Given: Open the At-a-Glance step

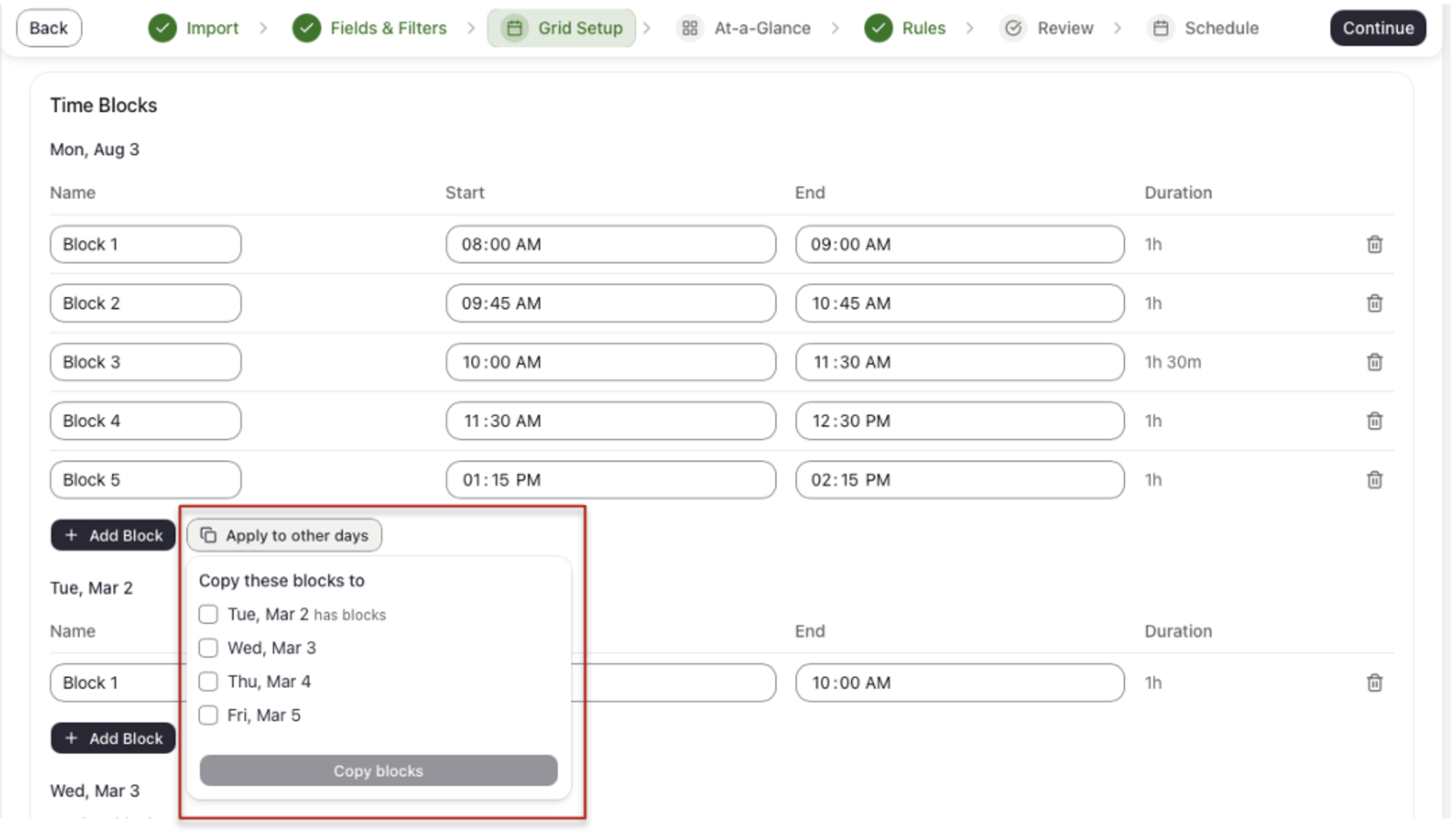Looking at the screenshot, I should (x=744, y=28).
